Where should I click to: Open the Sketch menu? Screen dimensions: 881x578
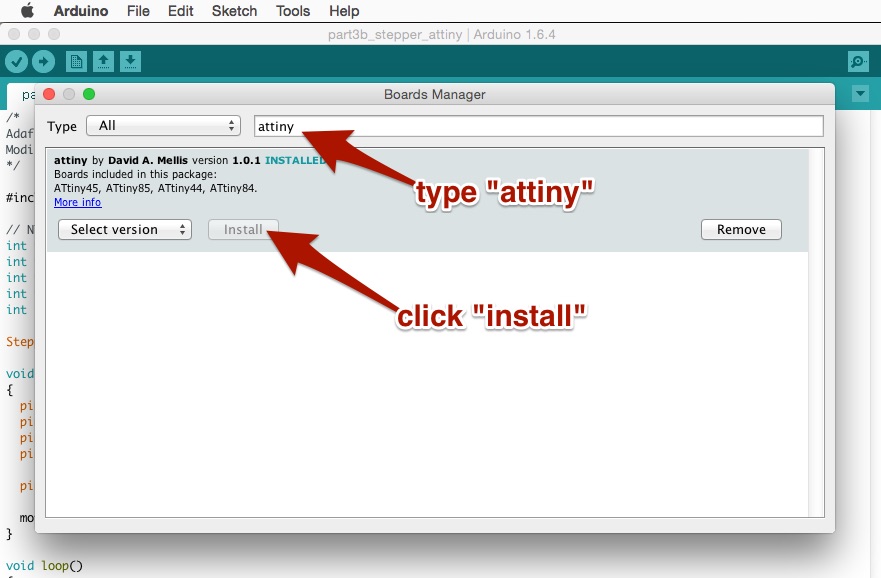[234, 11]
